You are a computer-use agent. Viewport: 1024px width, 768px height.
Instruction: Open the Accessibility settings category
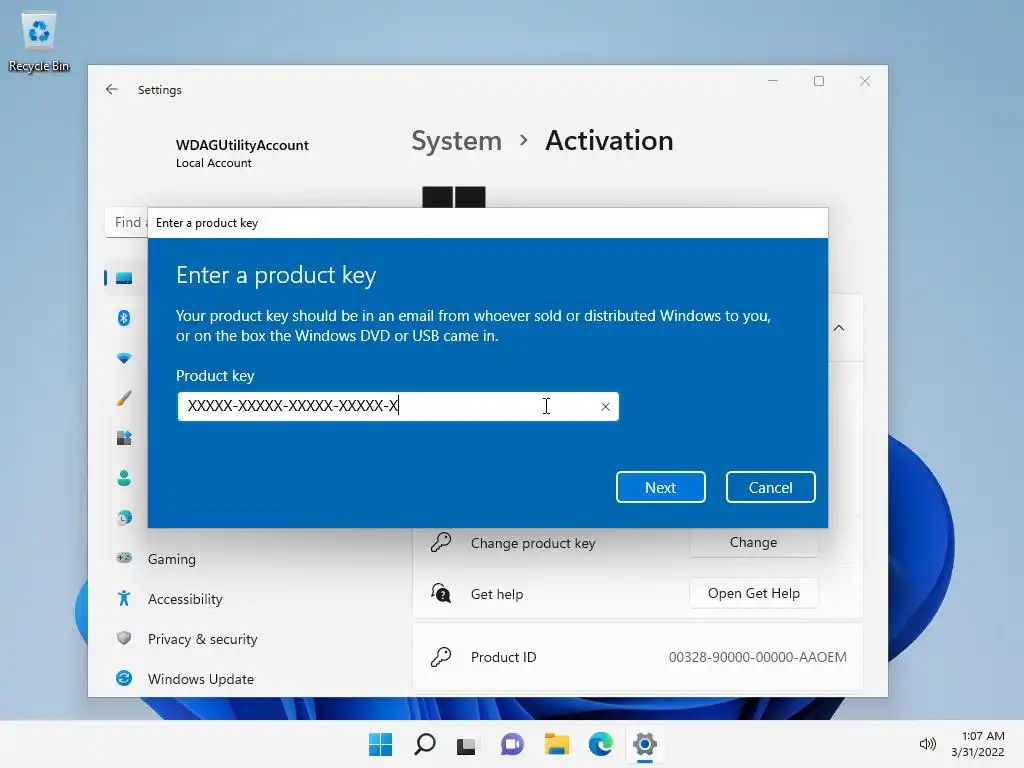click(185, 599)
